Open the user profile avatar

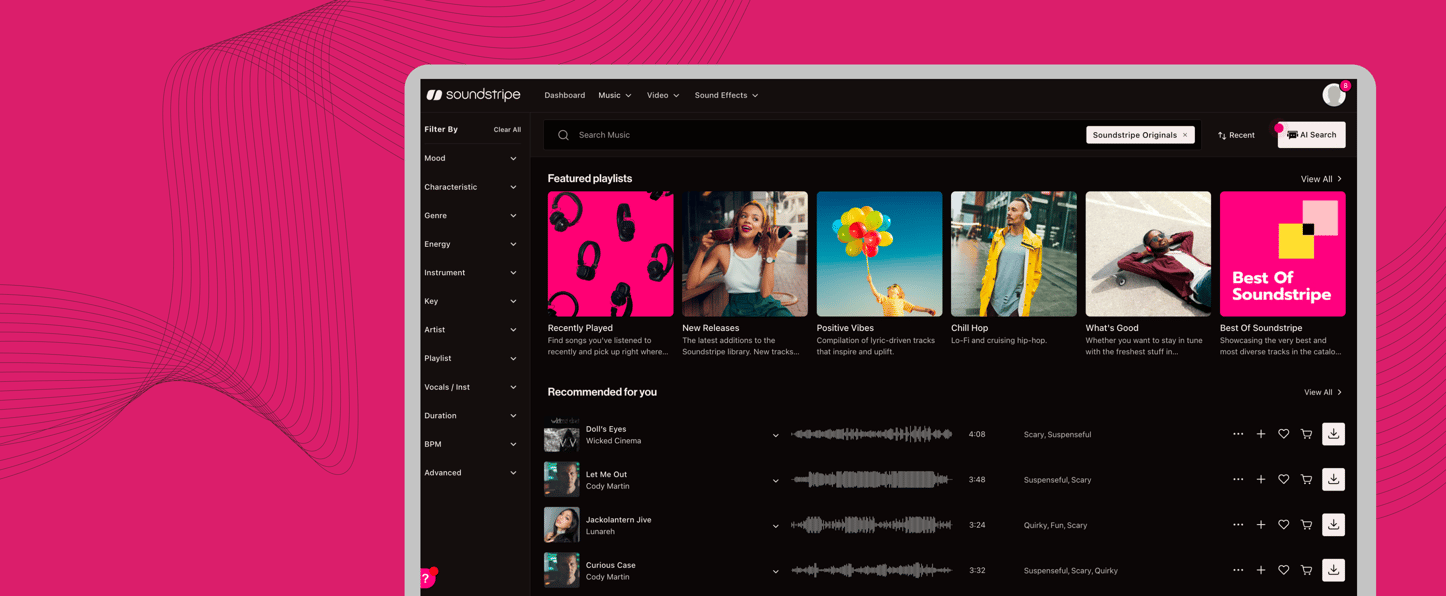[1333, 95]
